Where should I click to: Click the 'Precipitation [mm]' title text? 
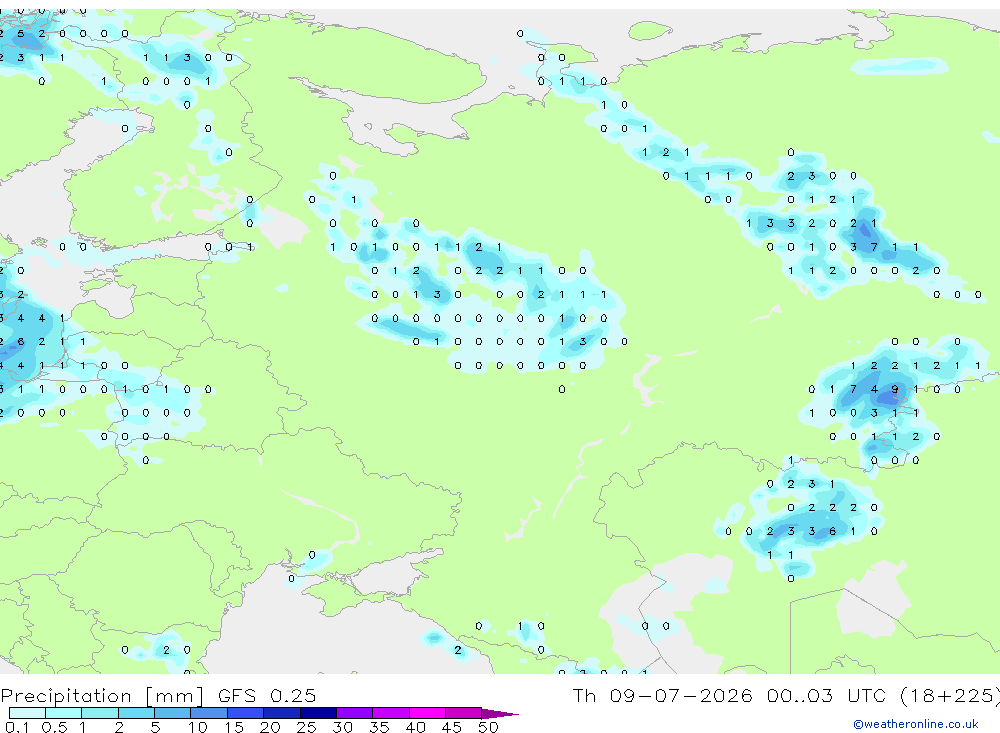point(102,696)
